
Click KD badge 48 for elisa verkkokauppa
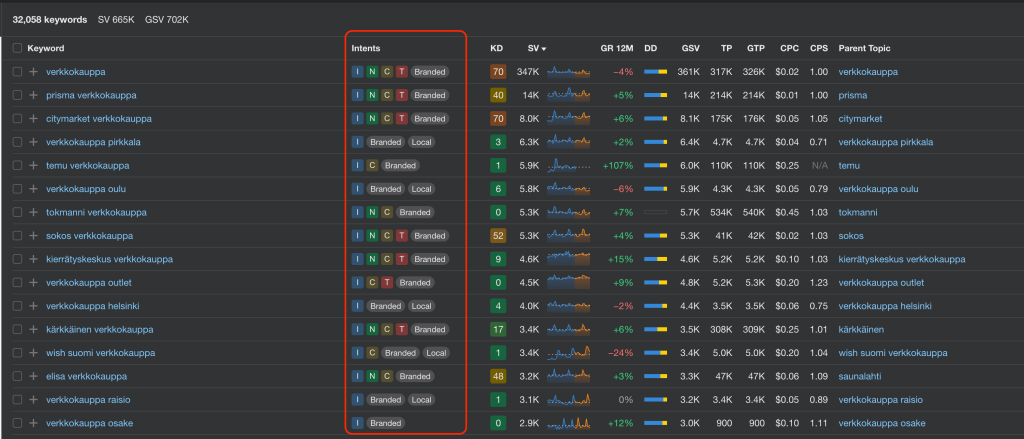(498, 376)
